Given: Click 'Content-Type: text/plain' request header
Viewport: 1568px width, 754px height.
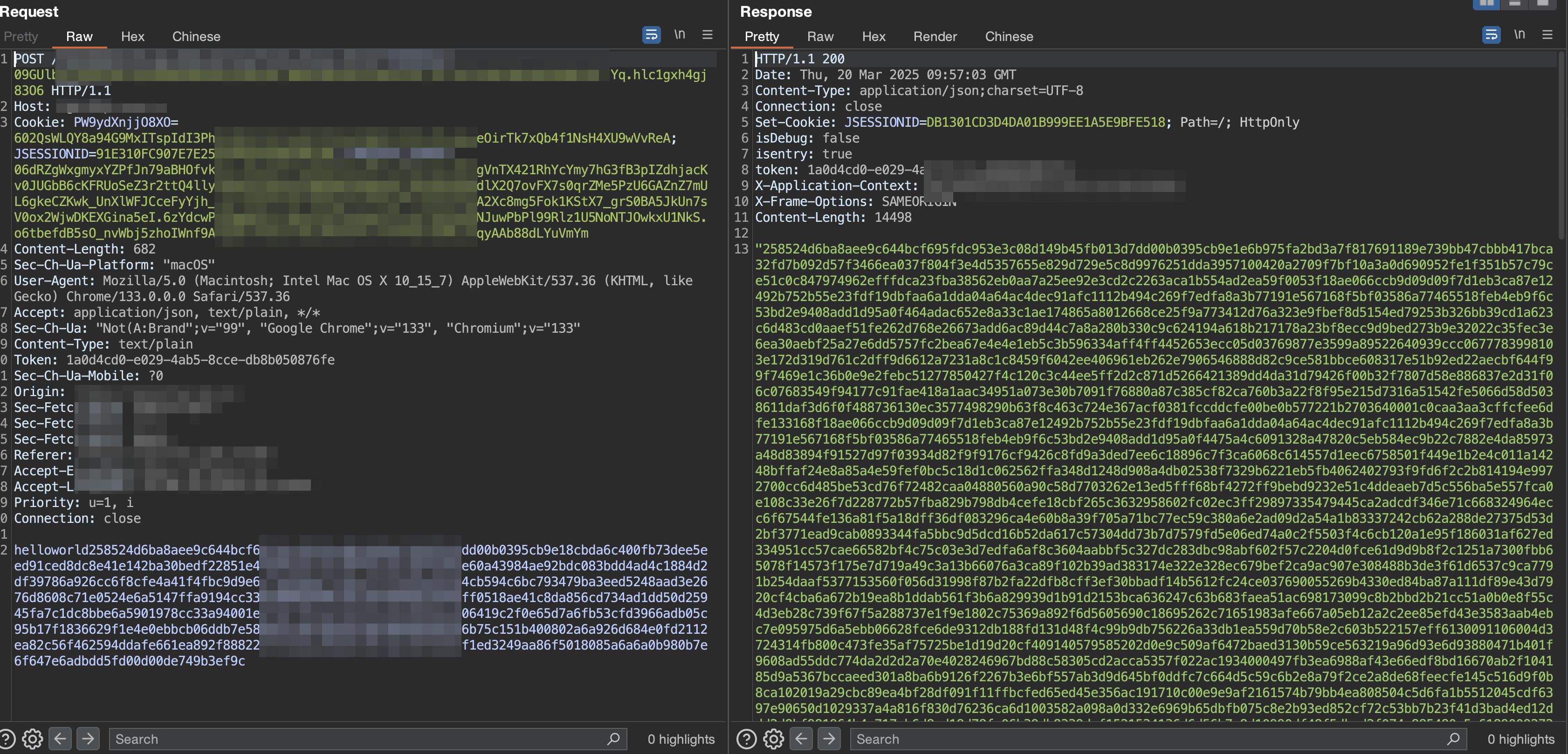Looking at the screenshot, I should click(x=103, y=344).
